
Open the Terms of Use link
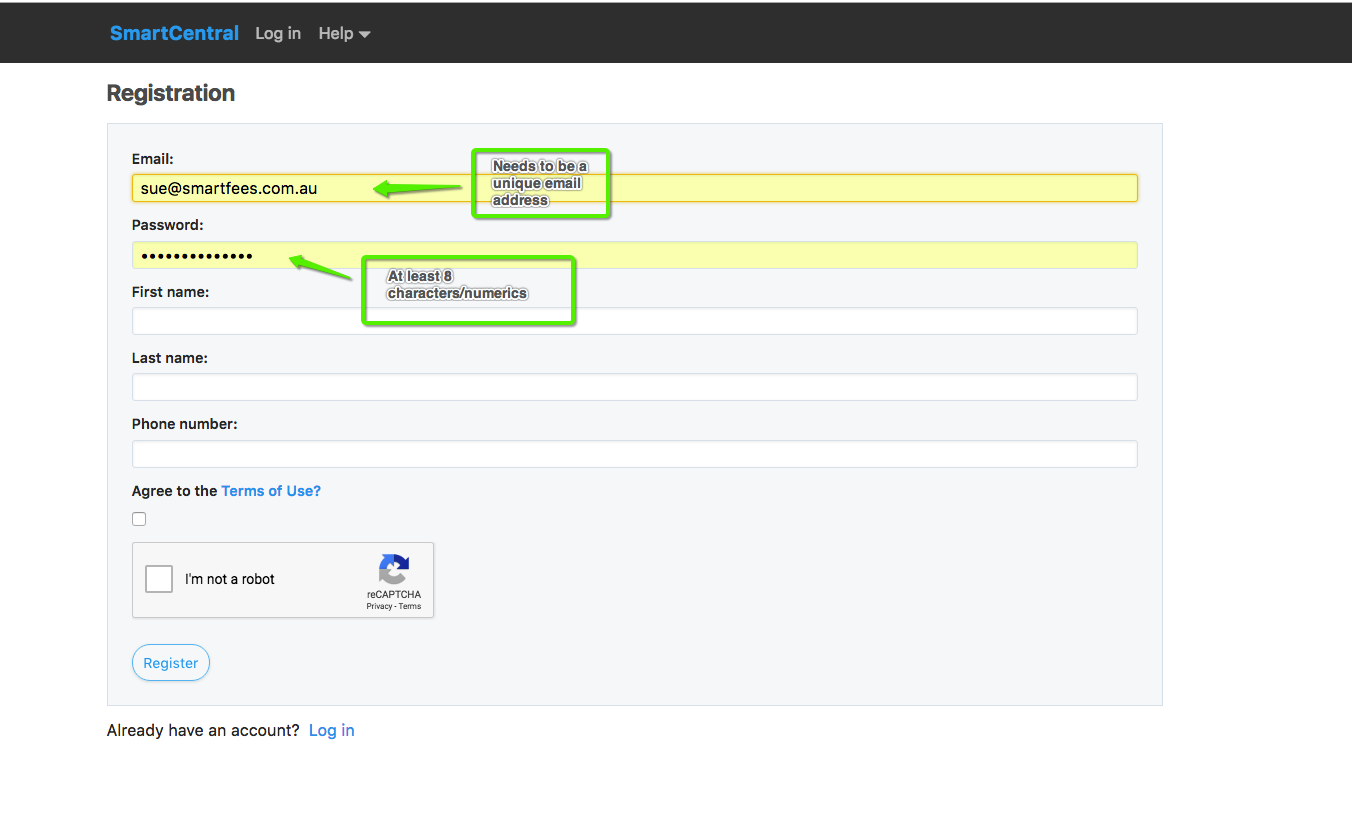pyautogui.click(x=271, y=491)
